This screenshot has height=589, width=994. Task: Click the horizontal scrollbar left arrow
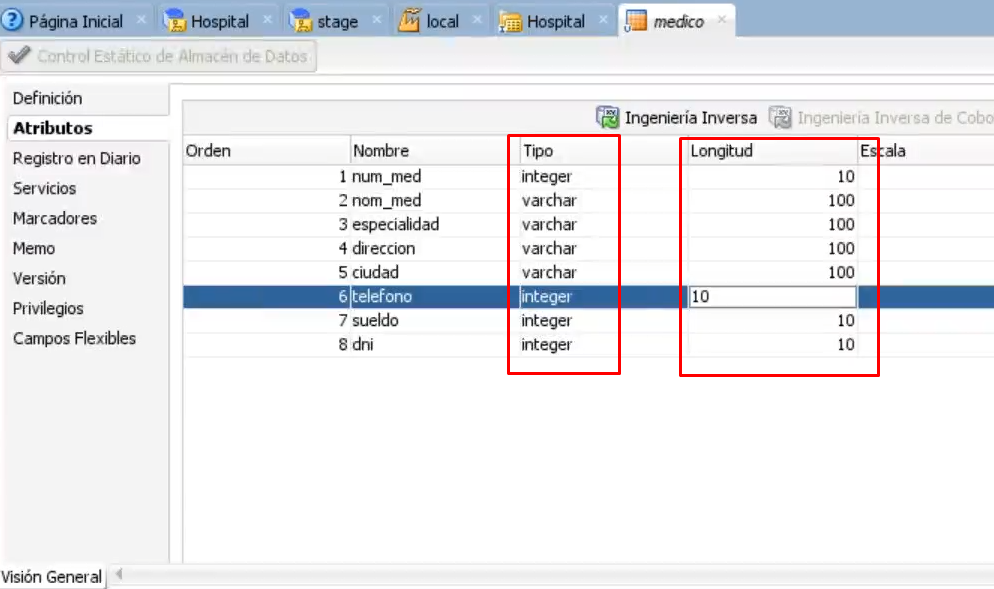[119, 575]
